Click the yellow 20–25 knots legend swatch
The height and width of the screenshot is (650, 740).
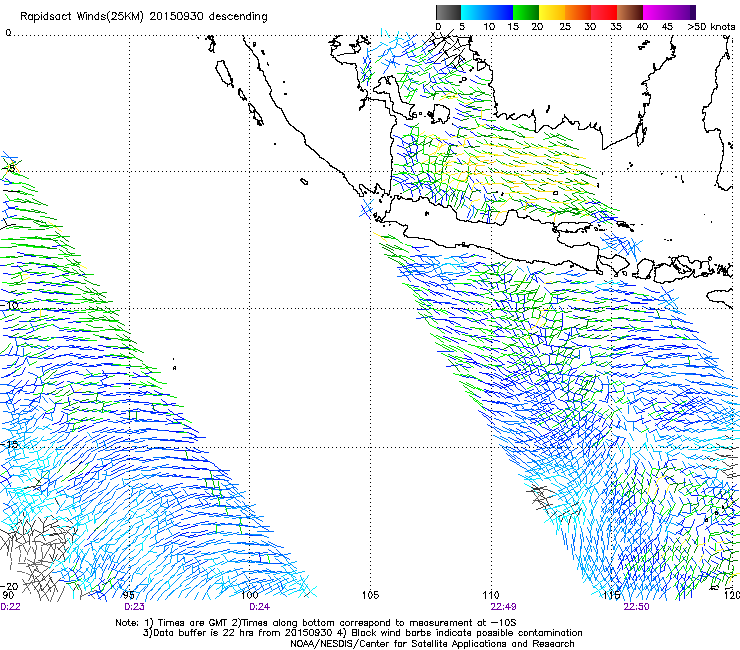(x=552, y=12)
